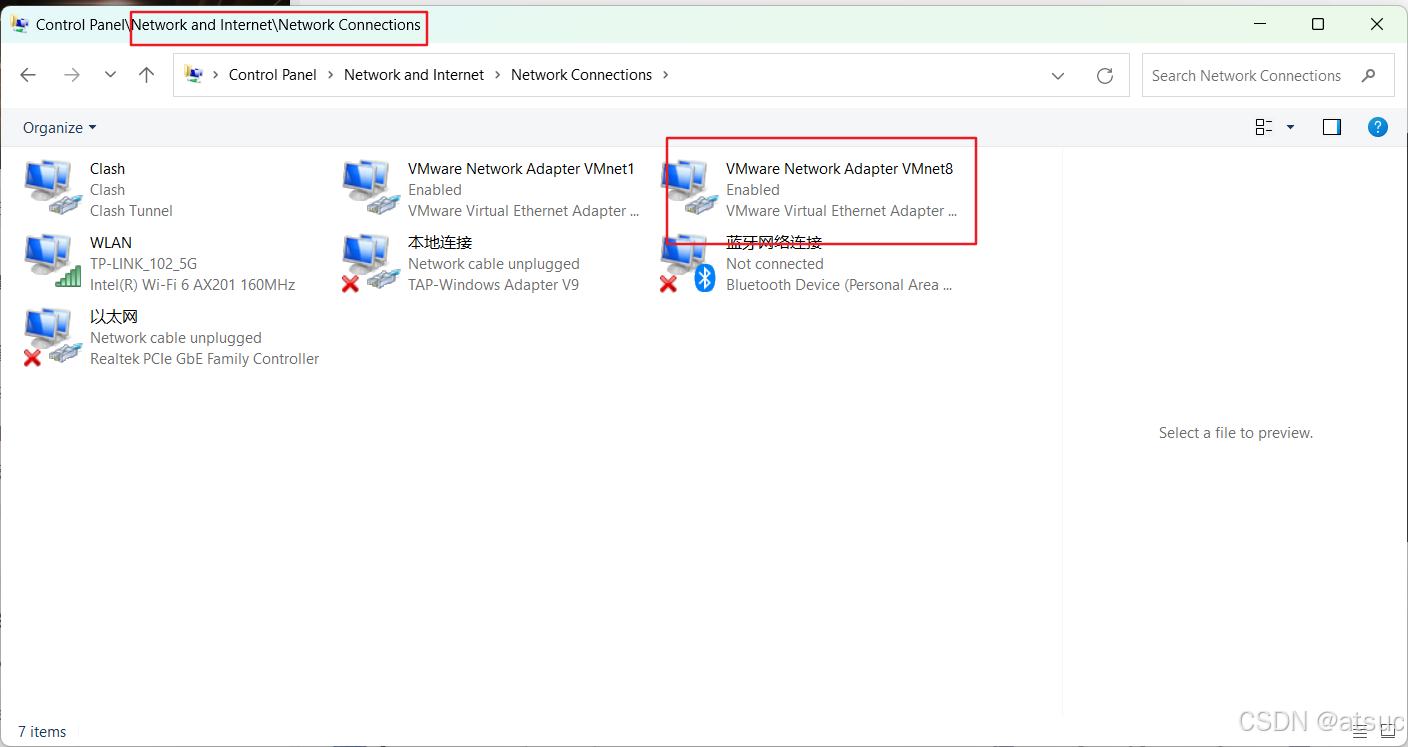Toggle the preview pane icon
The image size is (1408, 747).
1331,127
